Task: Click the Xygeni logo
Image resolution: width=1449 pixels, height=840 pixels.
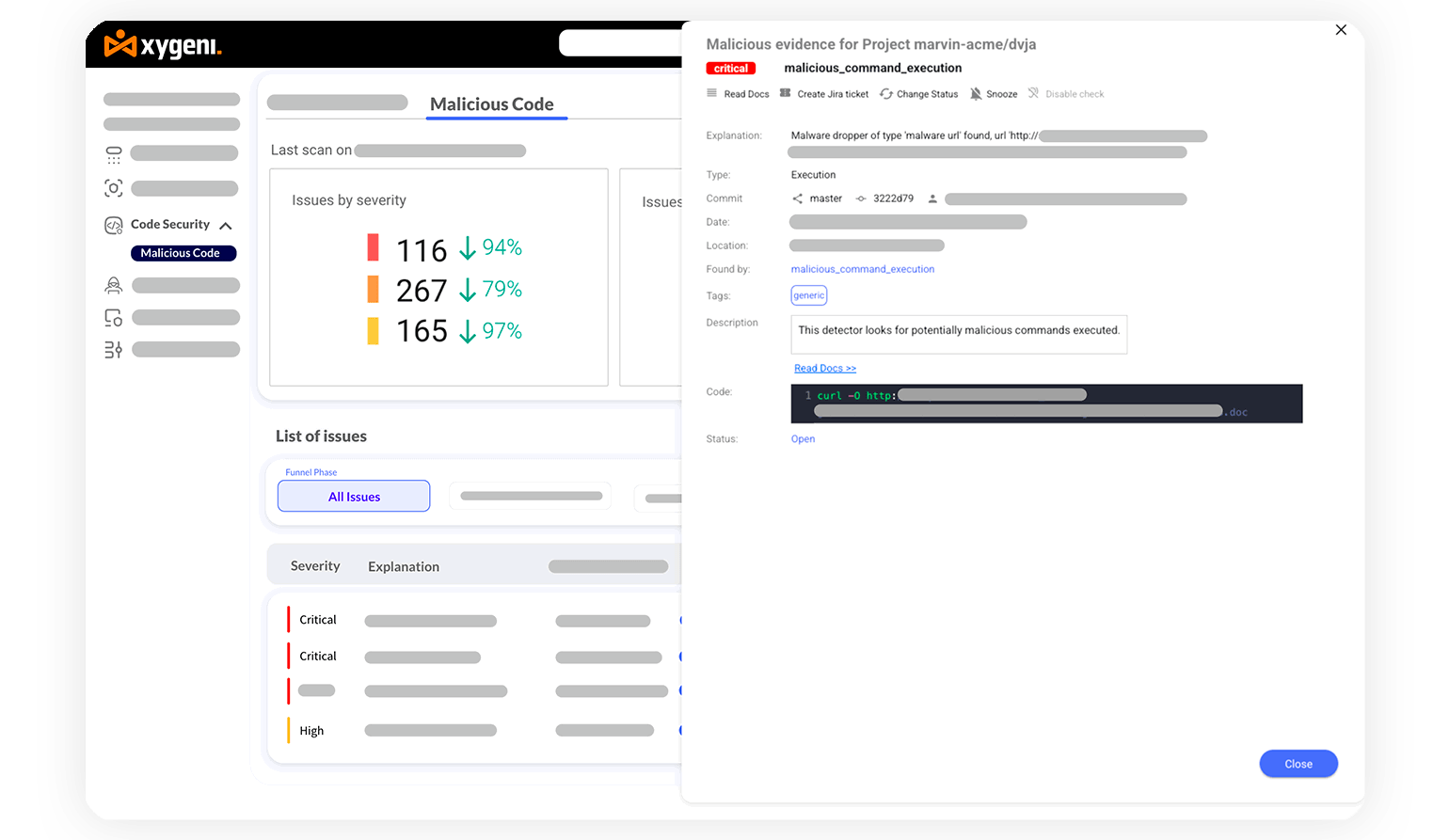Action: point(163,44)
